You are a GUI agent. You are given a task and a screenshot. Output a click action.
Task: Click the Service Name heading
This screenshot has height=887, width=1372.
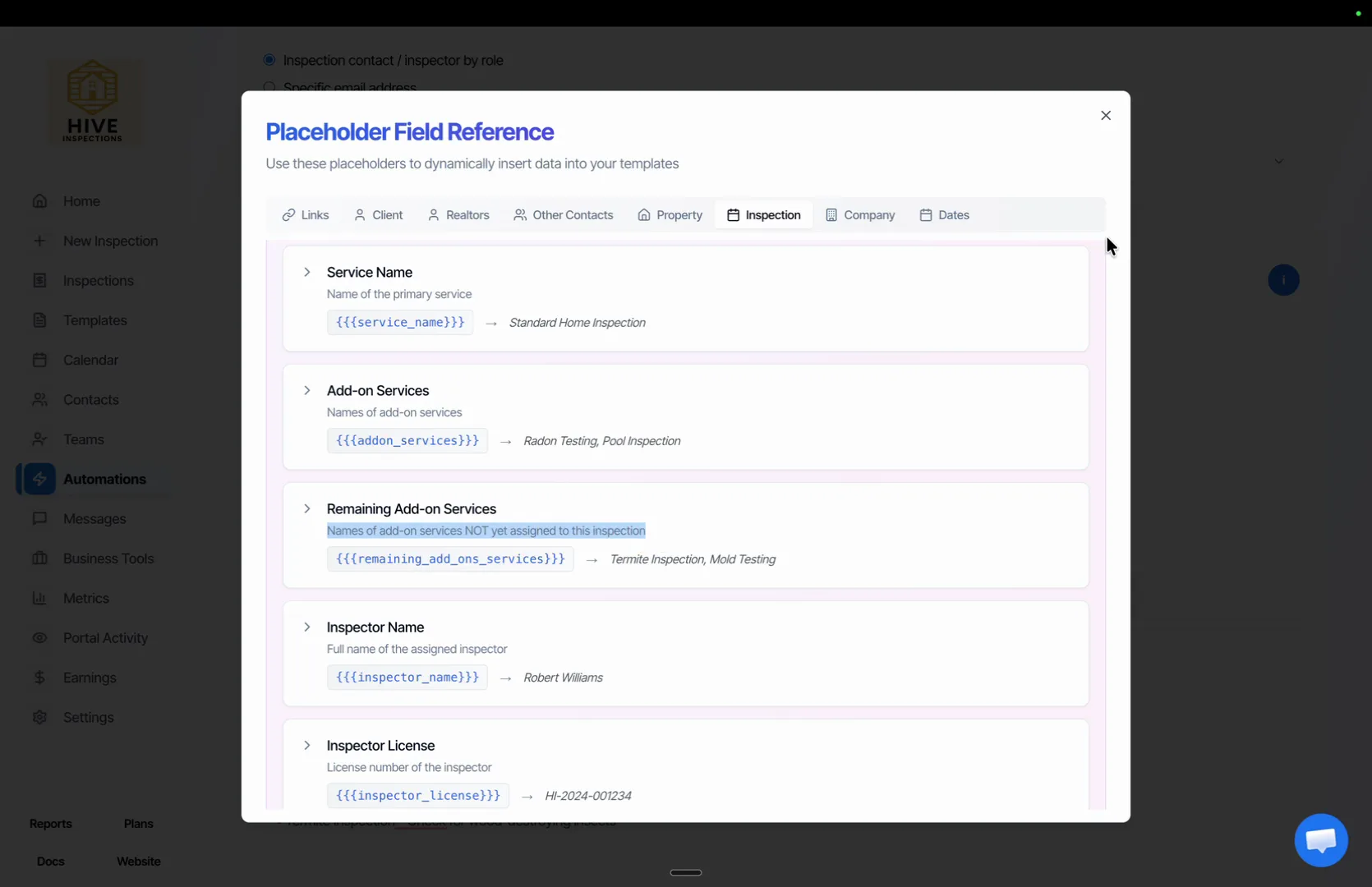(370, 272)
